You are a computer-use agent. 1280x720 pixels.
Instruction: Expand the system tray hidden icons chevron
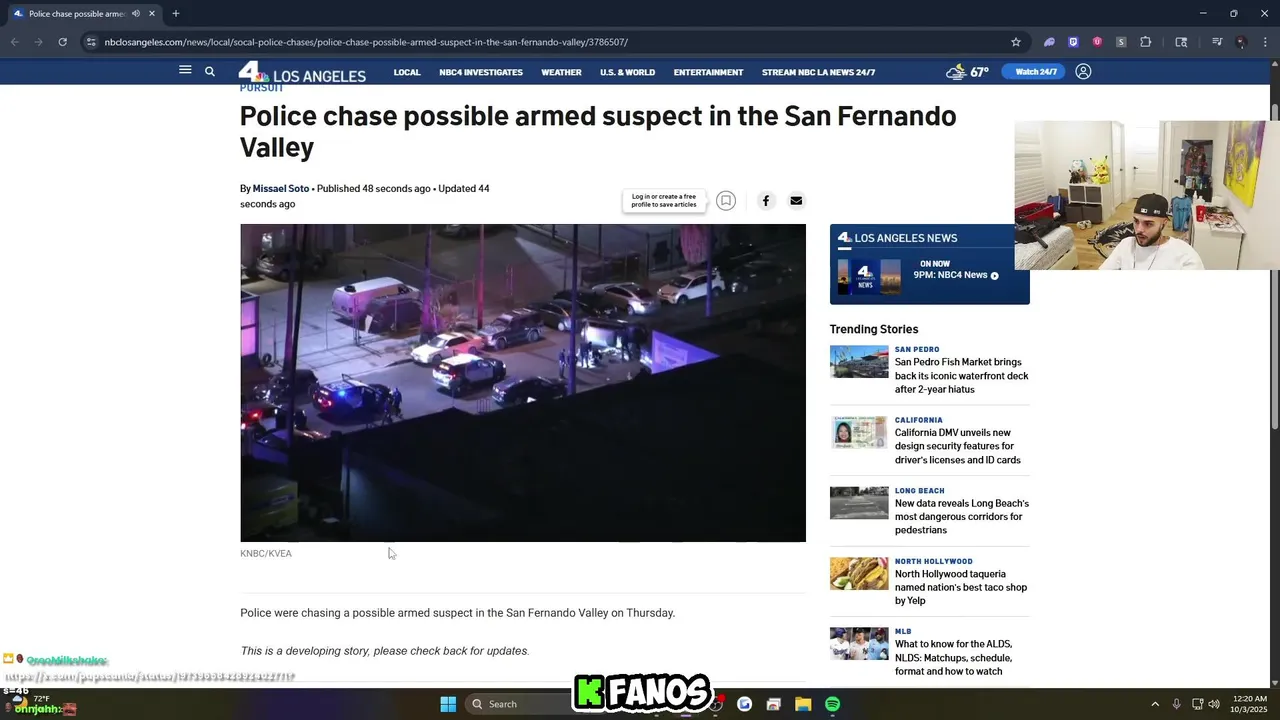click(1155, 704)
